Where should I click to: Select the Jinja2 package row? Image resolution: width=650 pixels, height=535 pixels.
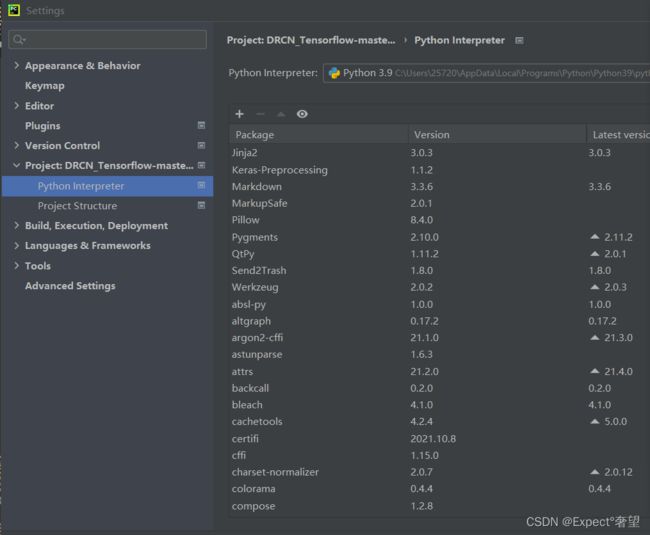(439, 153)
